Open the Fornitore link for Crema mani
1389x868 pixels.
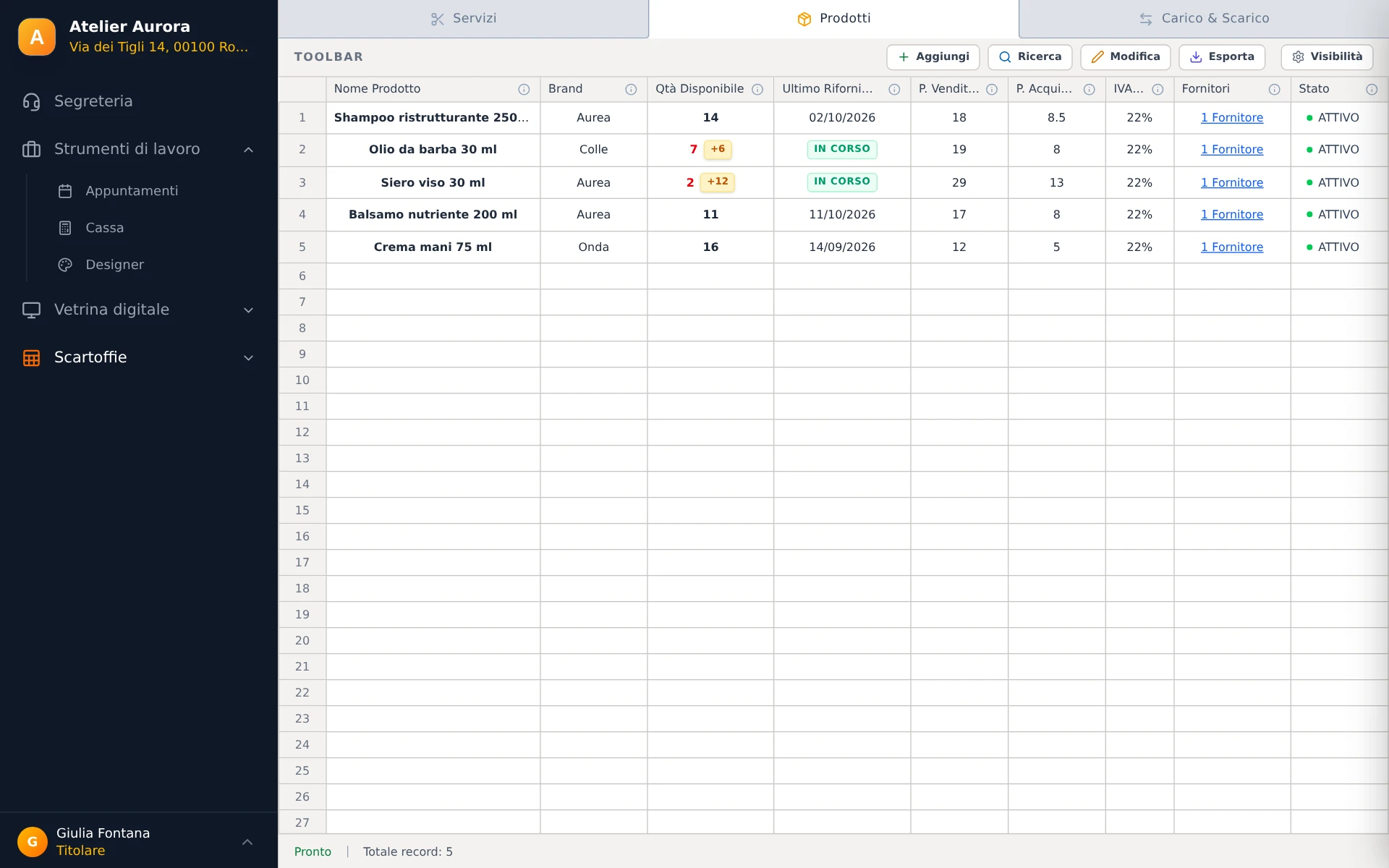tap(1232, 247)
